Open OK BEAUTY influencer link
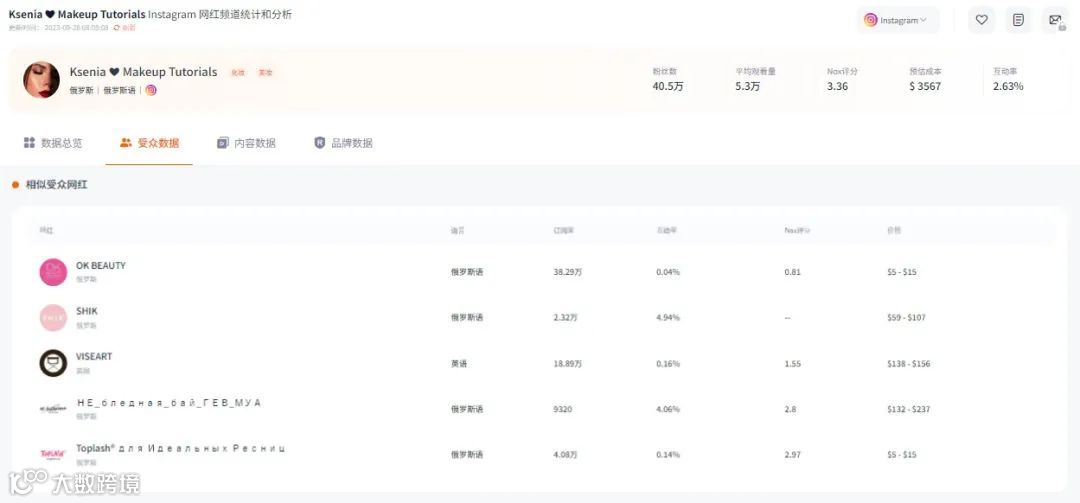 click(101, 265)
